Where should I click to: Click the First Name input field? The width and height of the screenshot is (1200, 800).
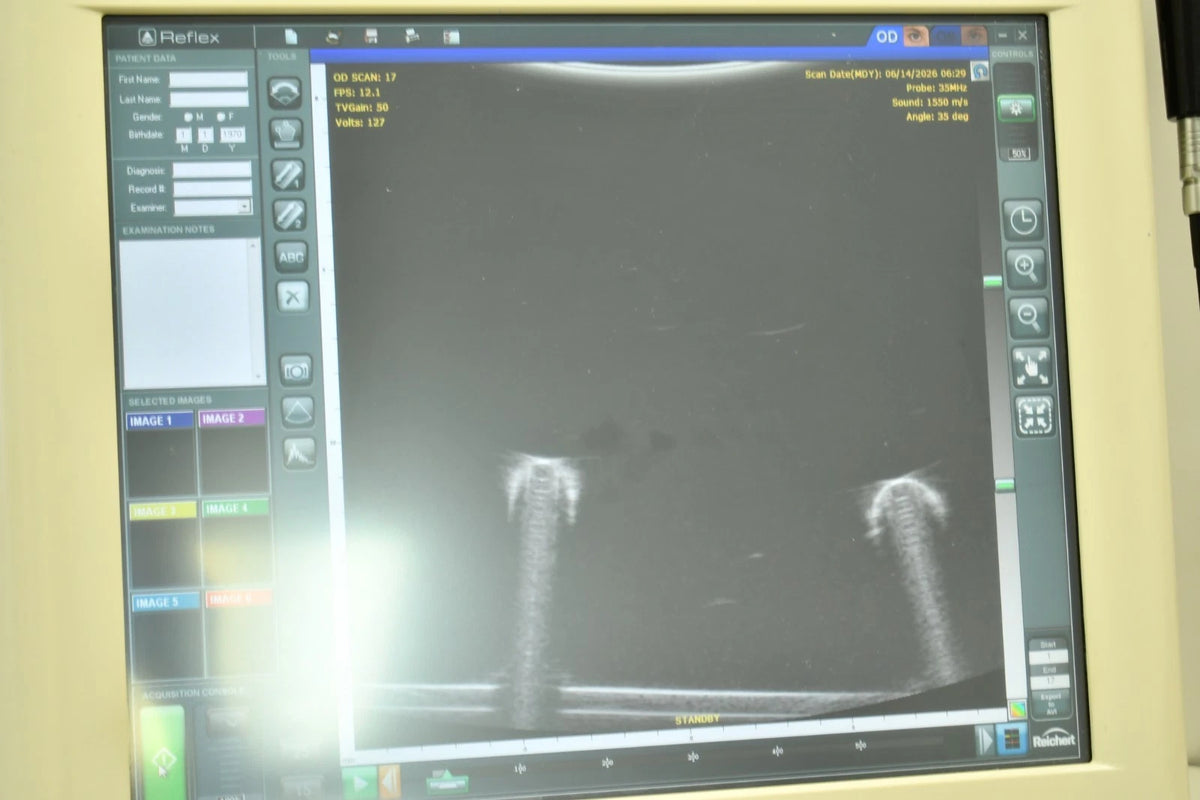(208, 79)
